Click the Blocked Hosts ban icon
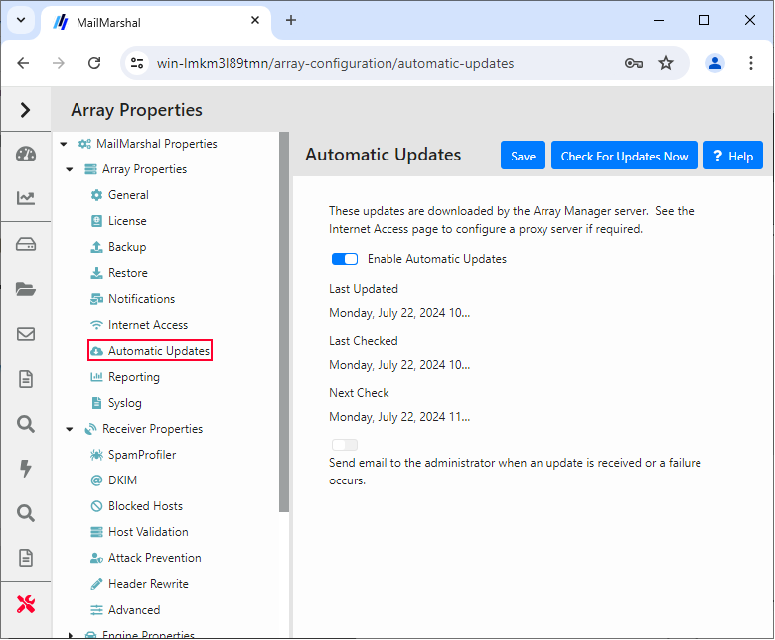 click(96, 506)
